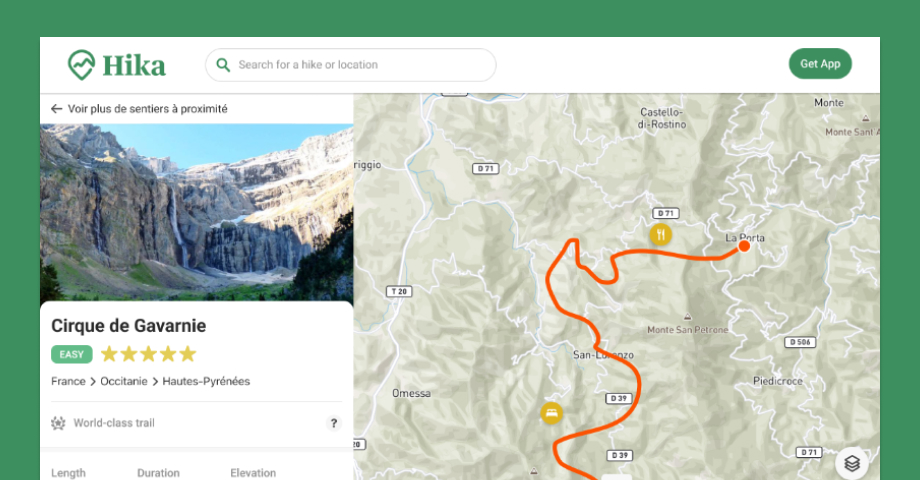Click the Get App button

coord(820,64)
